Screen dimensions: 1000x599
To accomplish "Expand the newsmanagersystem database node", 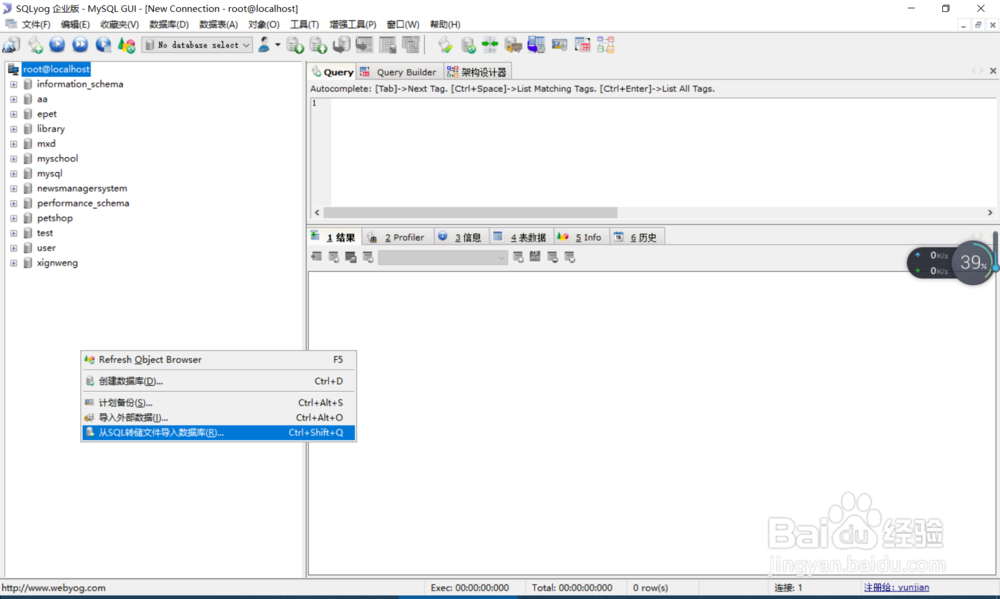I will coord(13,188).
